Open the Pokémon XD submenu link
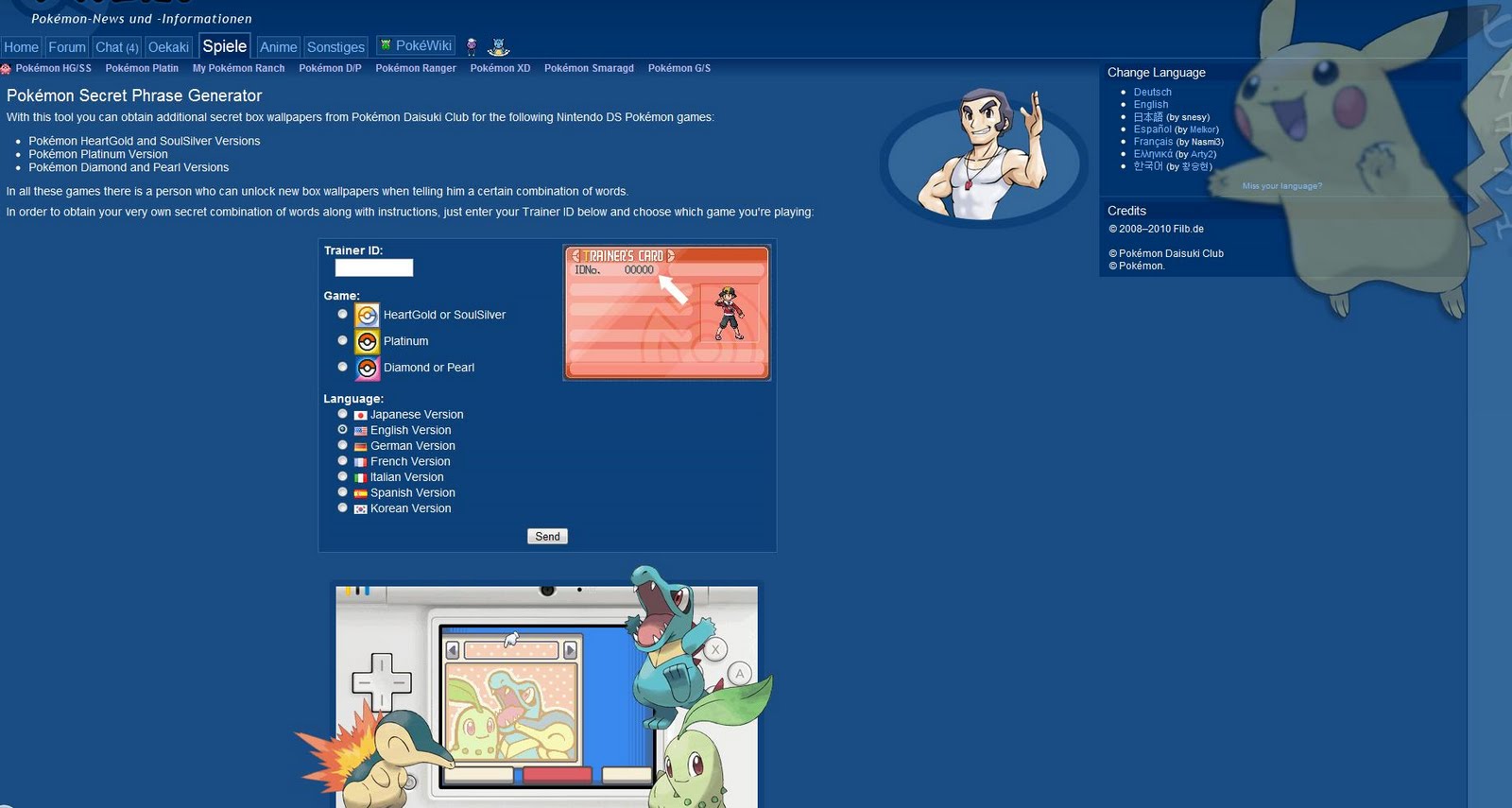The height and width of the screenshot is (808, 1512). (x=500, y=68)
